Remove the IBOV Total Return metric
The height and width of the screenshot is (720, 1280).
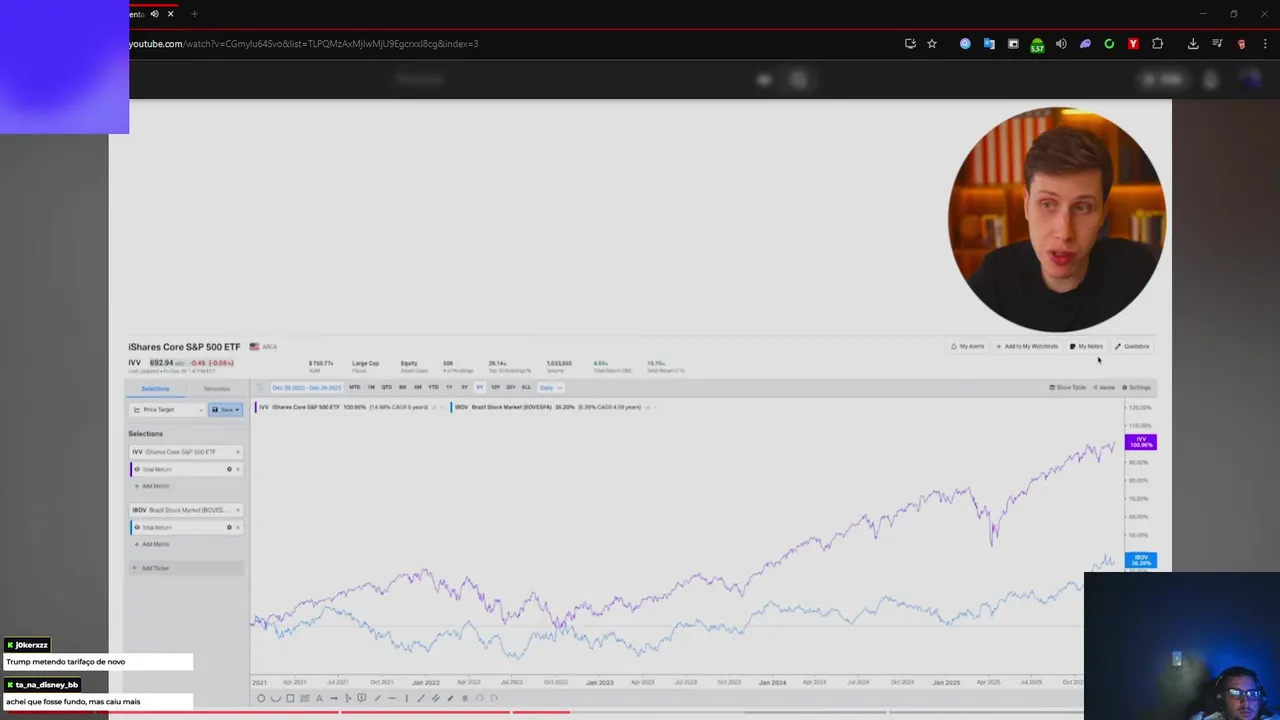tap(238, 527)
